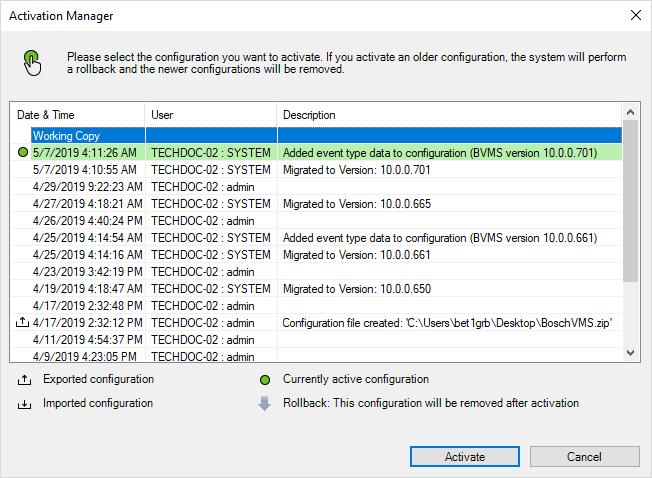The image size is (652, 478).
Task: Click the Description column header
Action: pyautogui.click(x=449, y=115)
